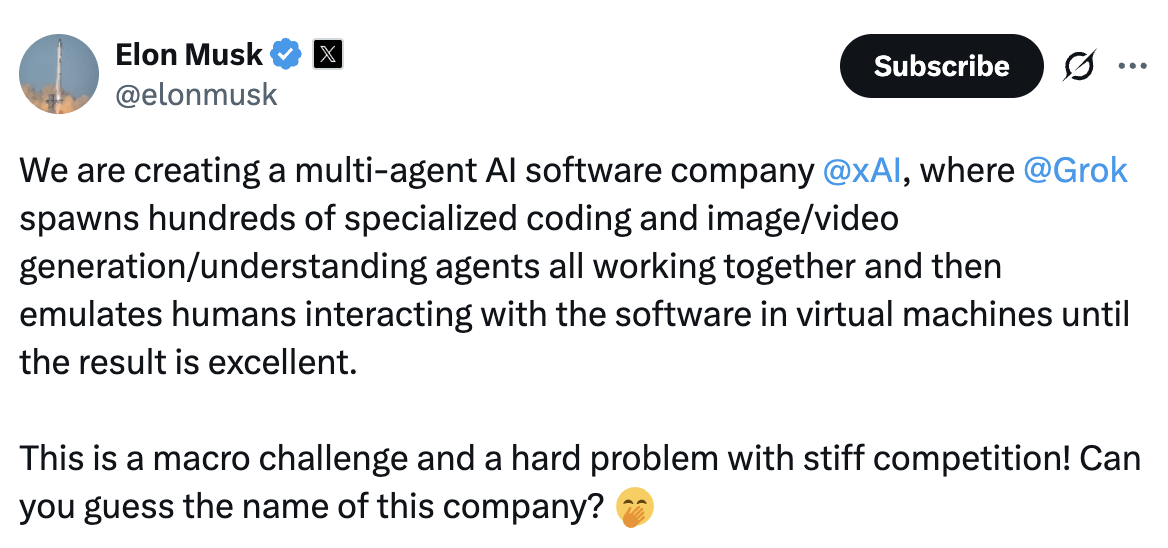Image resolution: width=1168 pixels, height=548 pixels.
Task: Open the three-dot more options menu
Action: [1133, 66]
